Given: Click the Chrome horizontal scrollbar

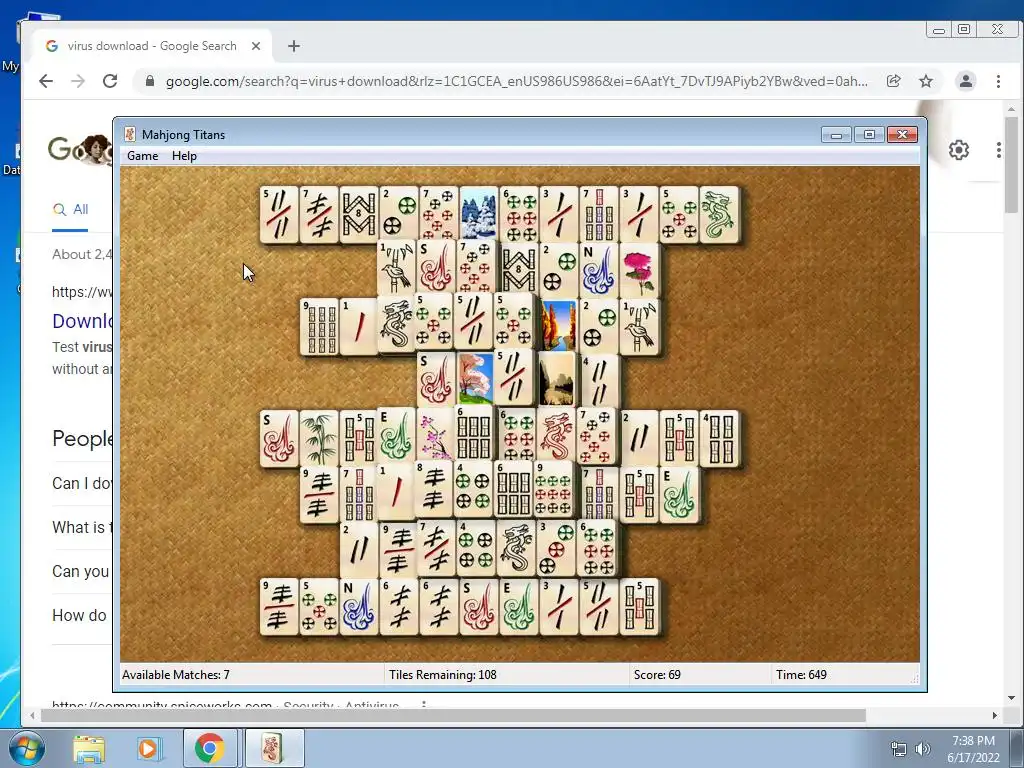Looking at the screenshot, I should (x=453, y=716).
